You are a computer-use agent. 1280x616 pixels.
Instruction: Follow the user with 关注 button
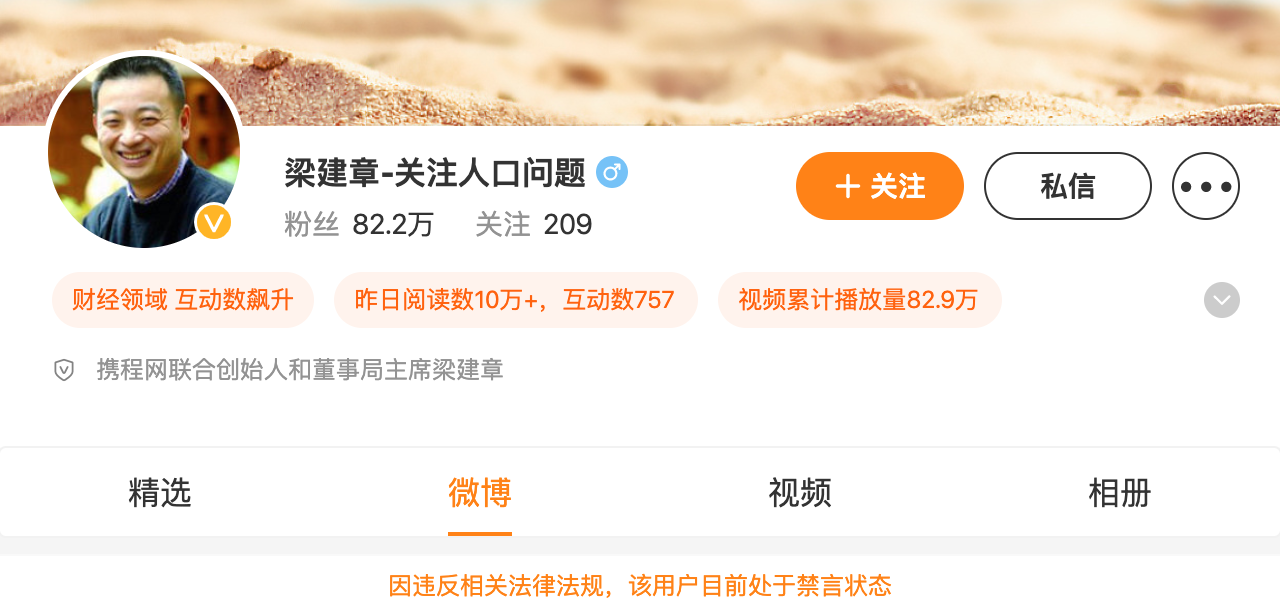pyautogui.click(x=880, y=186)
